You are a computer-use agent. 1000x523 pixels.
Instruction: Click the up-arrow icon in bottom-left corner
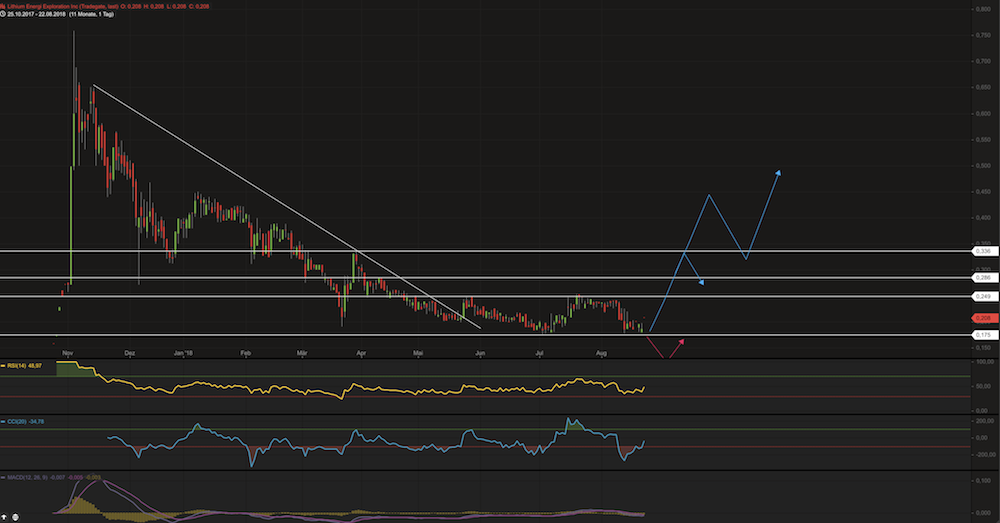coord(6,517)
